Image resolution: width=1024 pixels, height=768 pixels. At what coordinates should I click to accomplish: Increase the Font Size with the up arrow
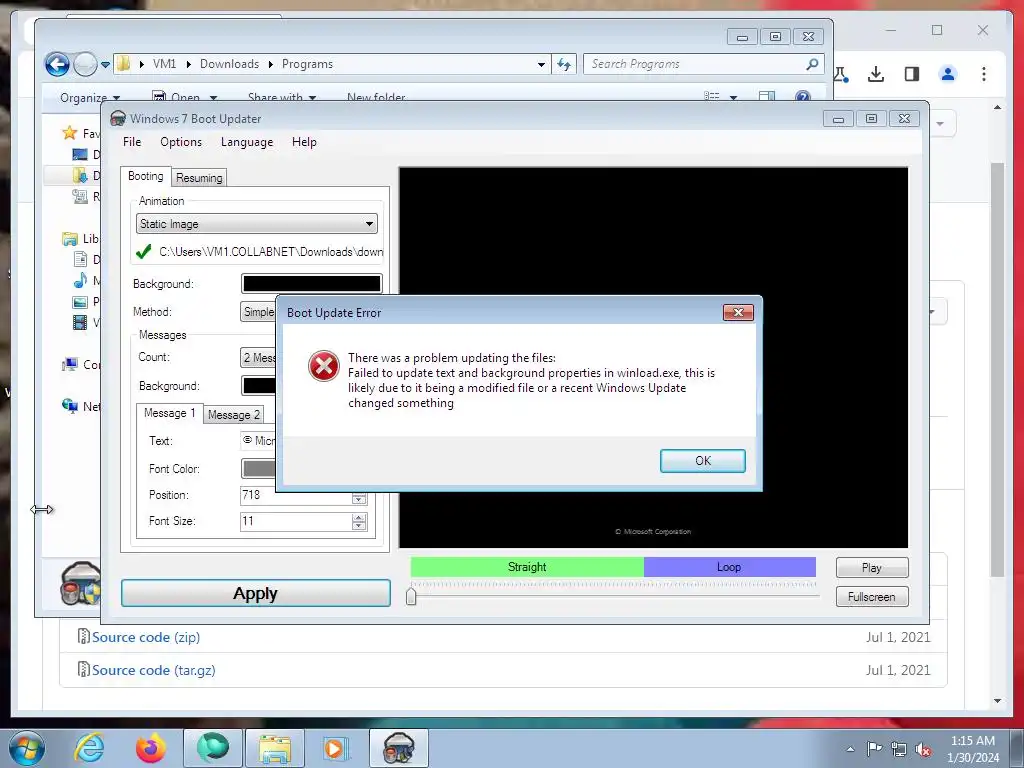[x=359, y=517]
